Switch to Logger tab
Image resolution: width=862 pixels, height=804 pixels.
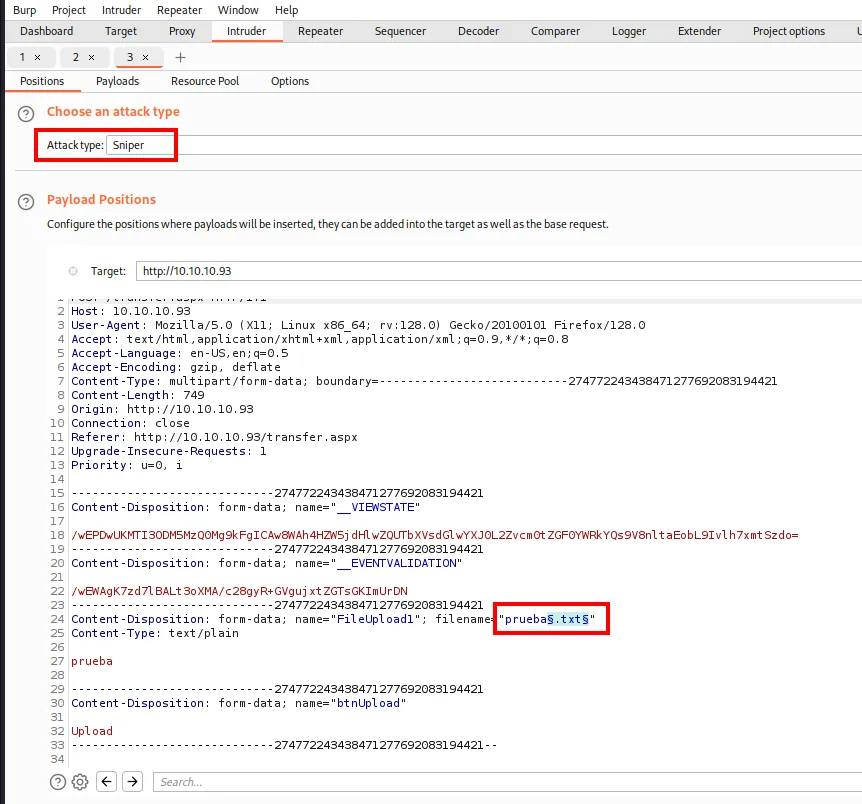(629, 31)
